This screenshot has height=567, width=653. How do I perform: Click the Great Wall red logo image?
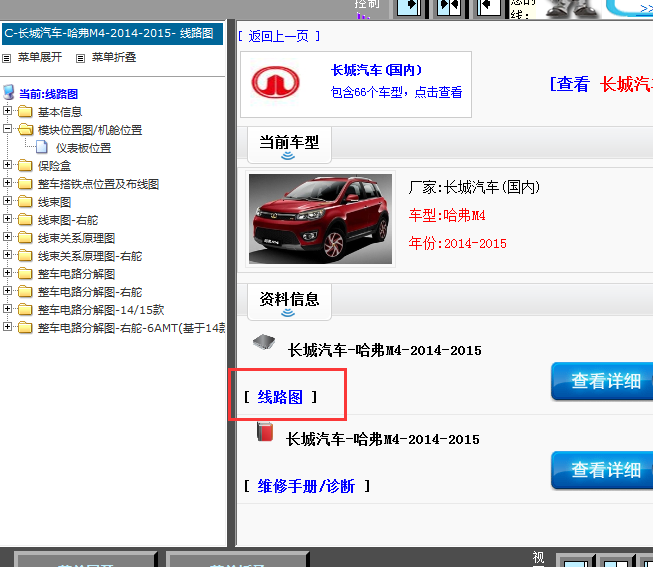click(x=275, y=82)
